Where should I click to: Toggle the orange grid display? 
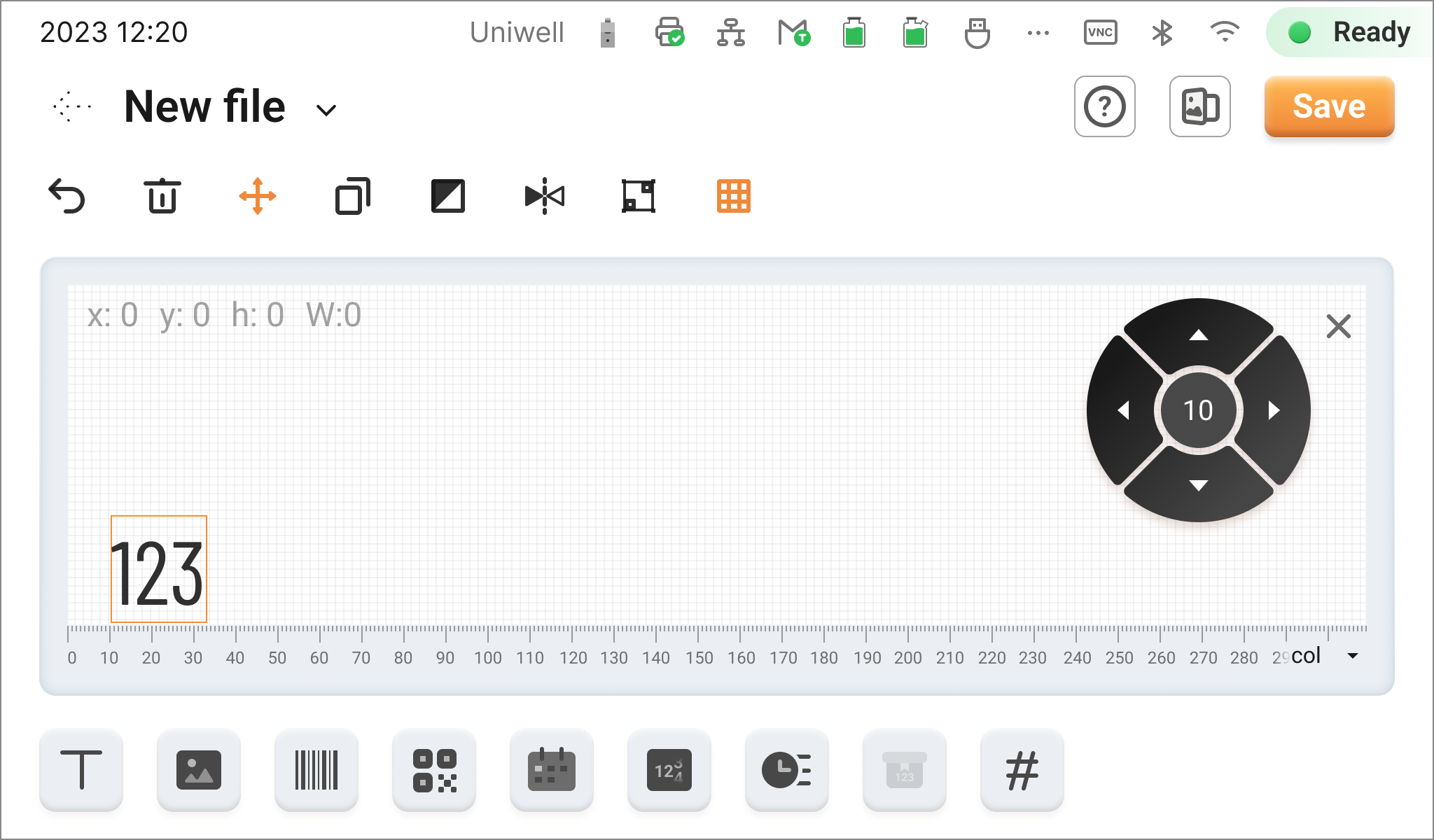point(734,196)
